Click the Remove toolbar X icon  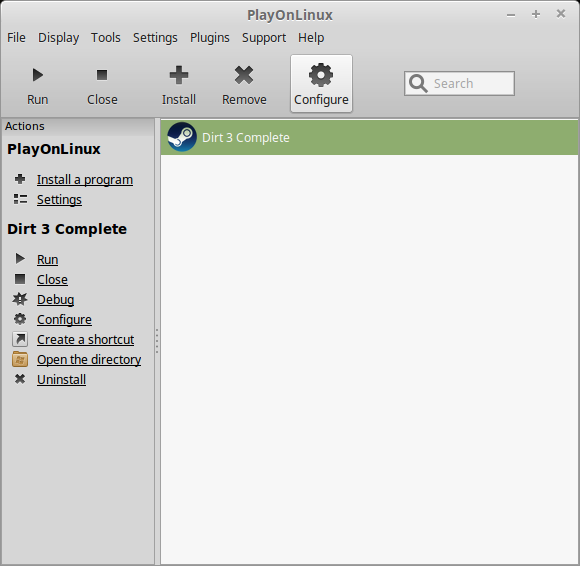tap(244, 75)
